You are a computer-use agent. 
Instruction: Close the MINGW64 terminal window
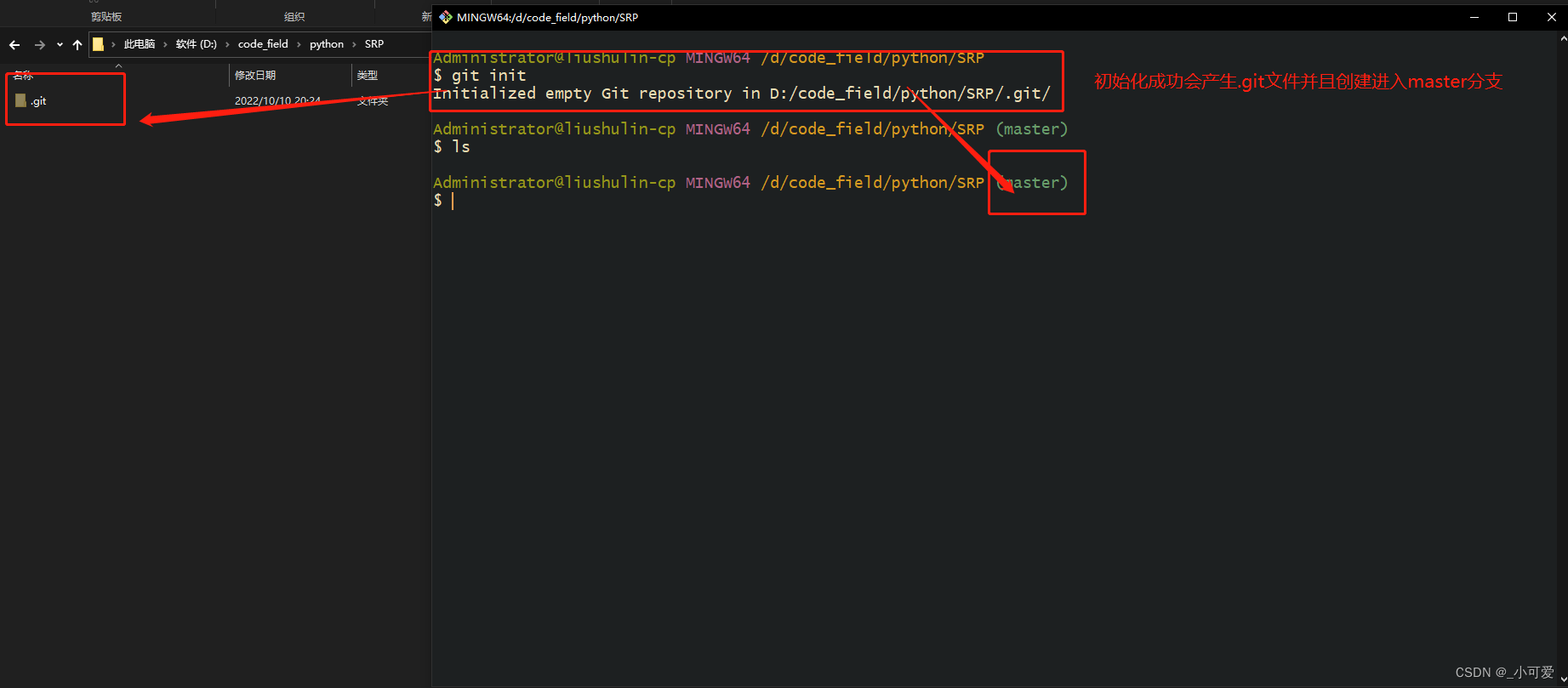(x=1551, y=17)
